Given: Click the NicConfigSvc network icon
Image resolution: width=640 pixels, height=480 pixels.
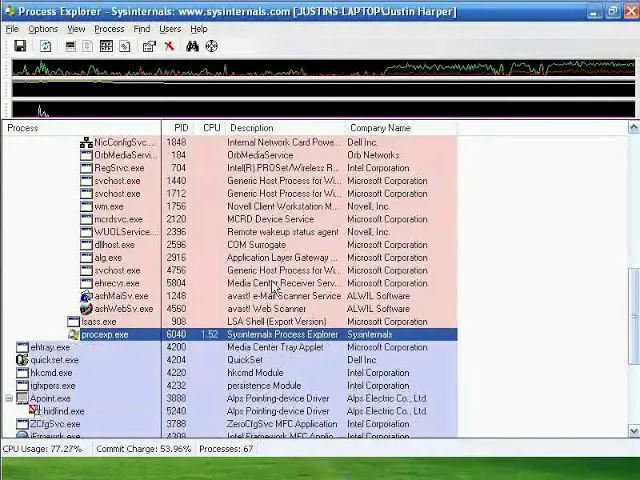Looking at the screenshot, I should [x=86, y=142].
